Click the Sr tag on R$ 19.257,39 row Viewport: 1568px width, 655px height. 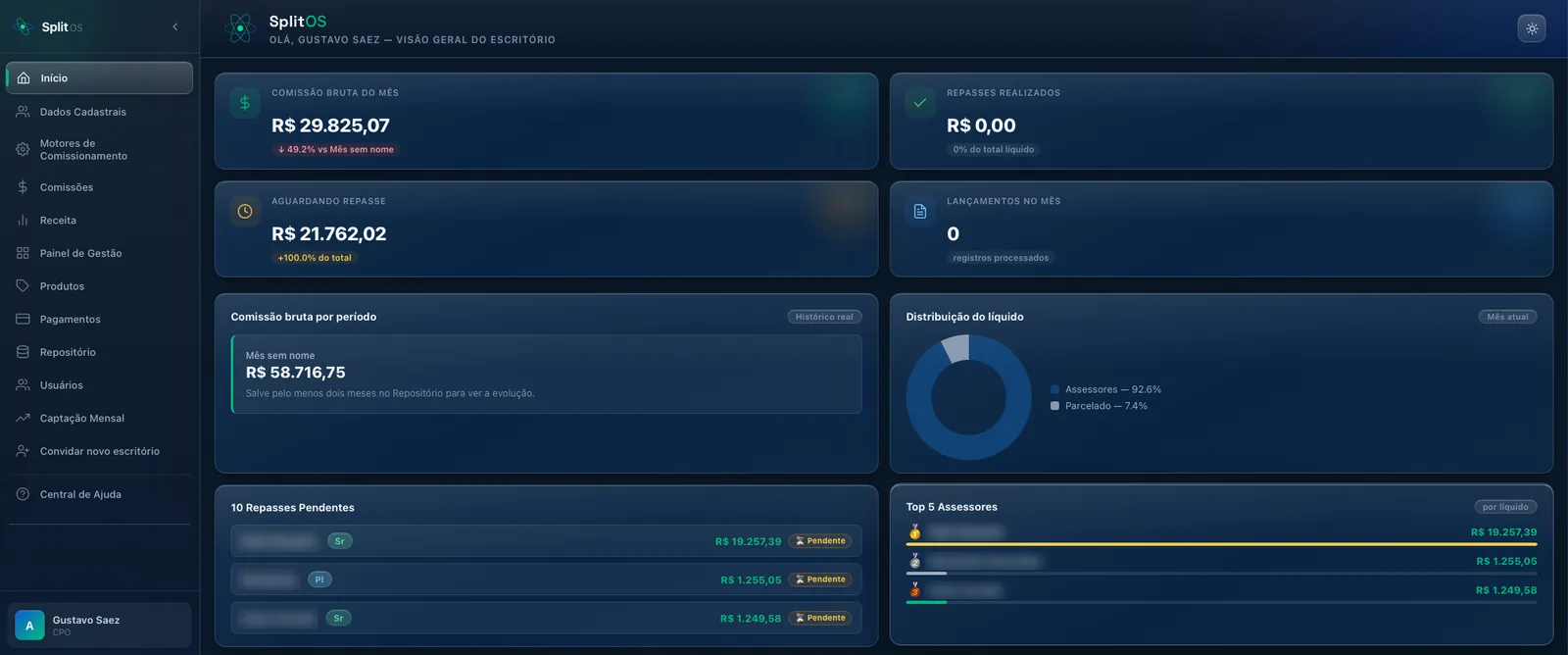339,541
